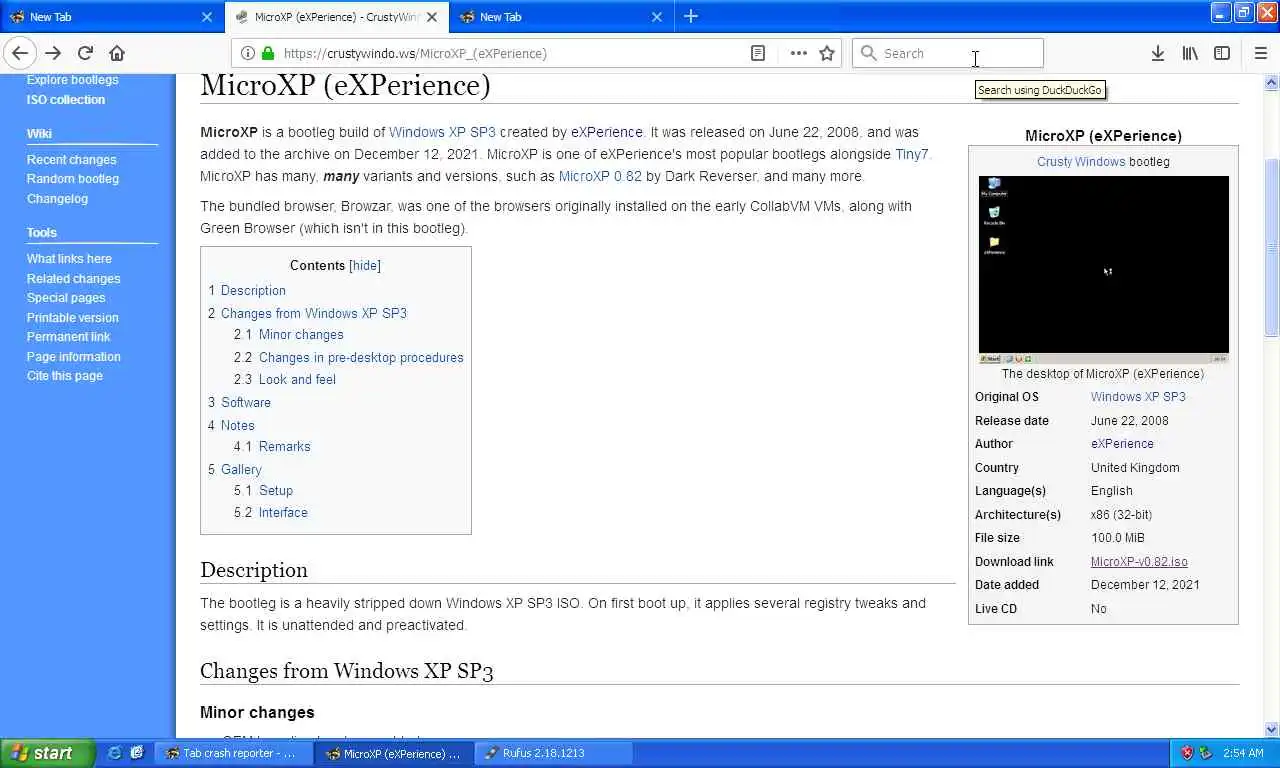Open Cite this page link
The height and width of the screenshot is (768, 1280).
[x=65, y=376]
